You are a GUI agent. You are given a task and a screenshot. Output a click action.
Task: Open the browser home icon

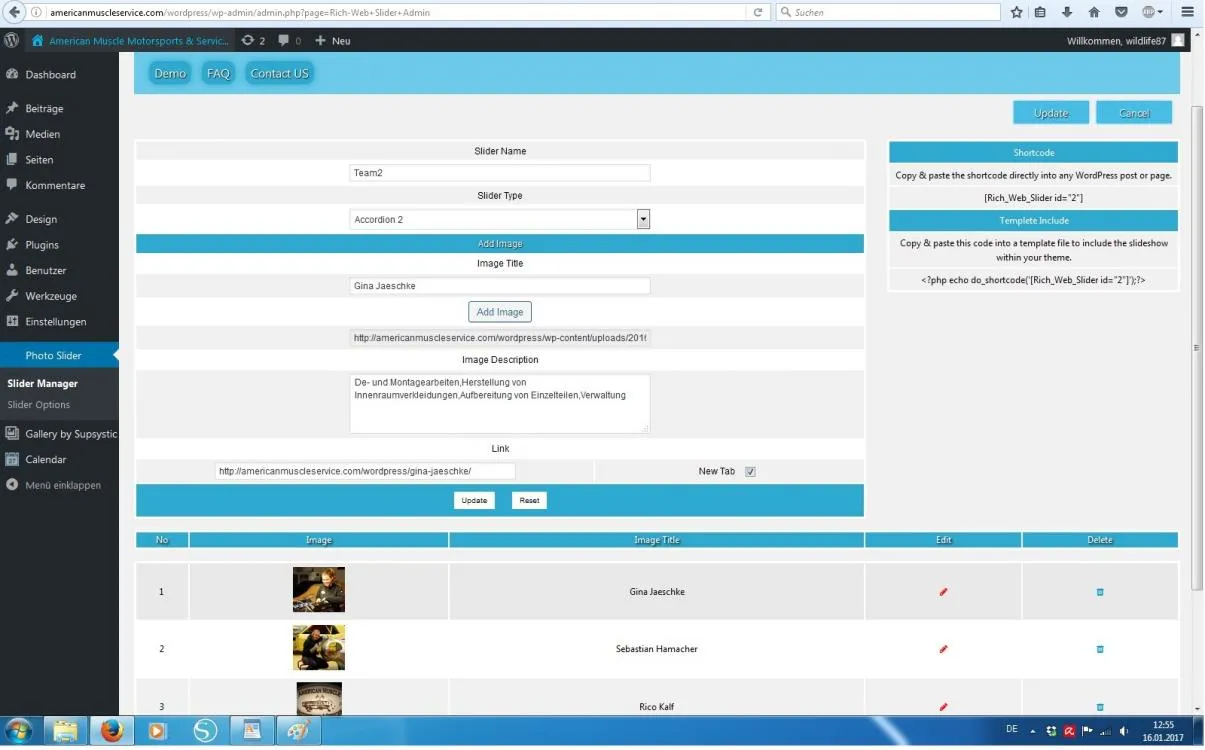(1094, 12)
